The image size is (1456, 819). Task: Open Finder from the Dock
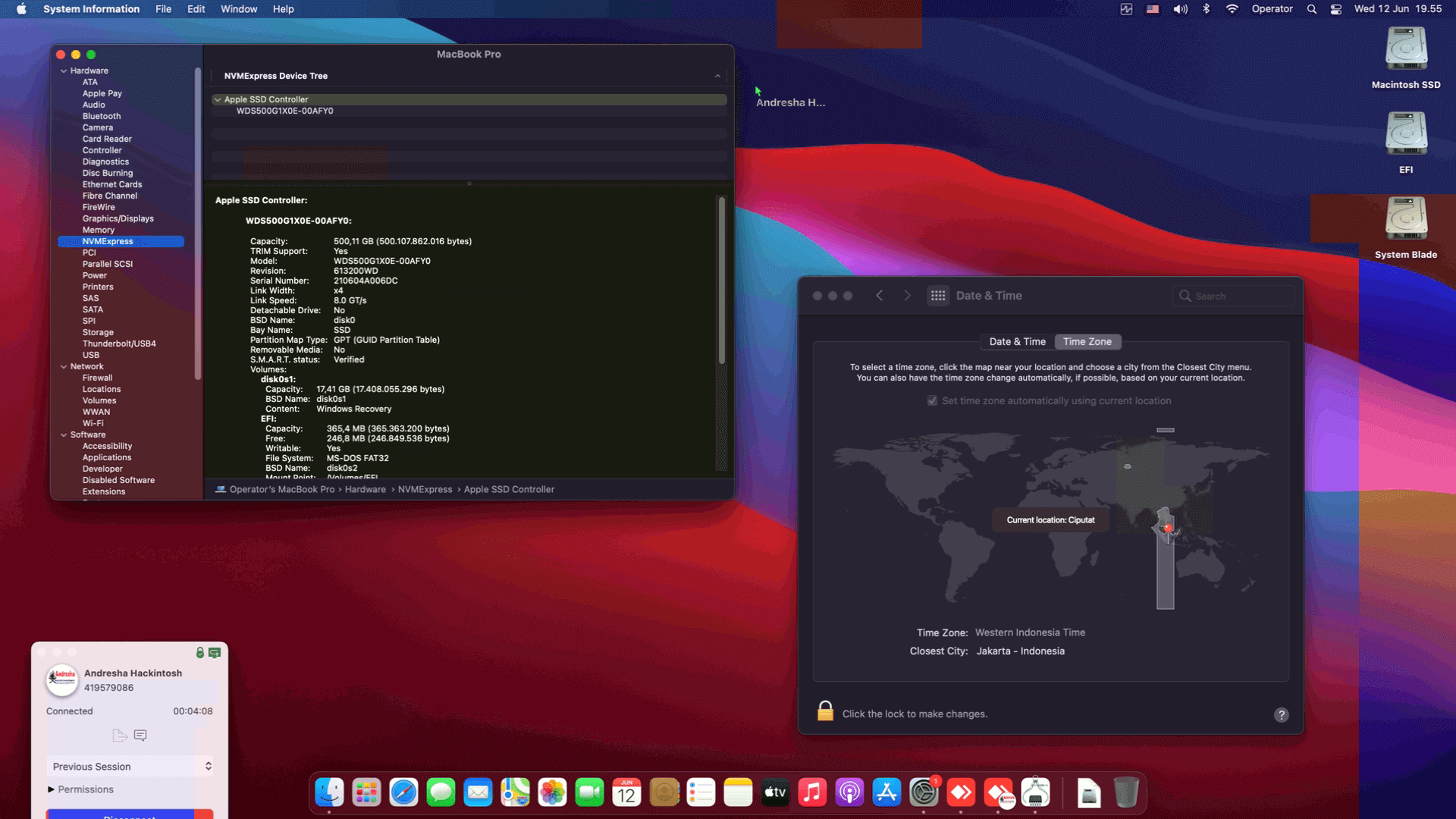pos(329,793)
